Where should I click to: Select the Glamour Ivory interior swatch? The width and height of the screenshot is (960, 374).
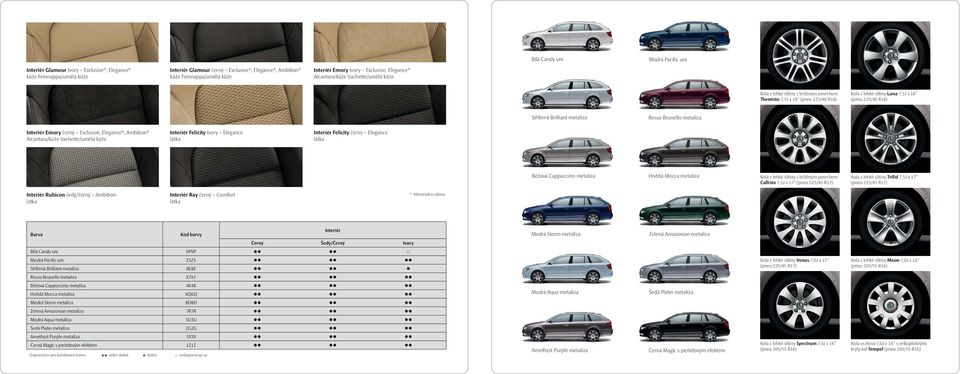click(92, 42)
